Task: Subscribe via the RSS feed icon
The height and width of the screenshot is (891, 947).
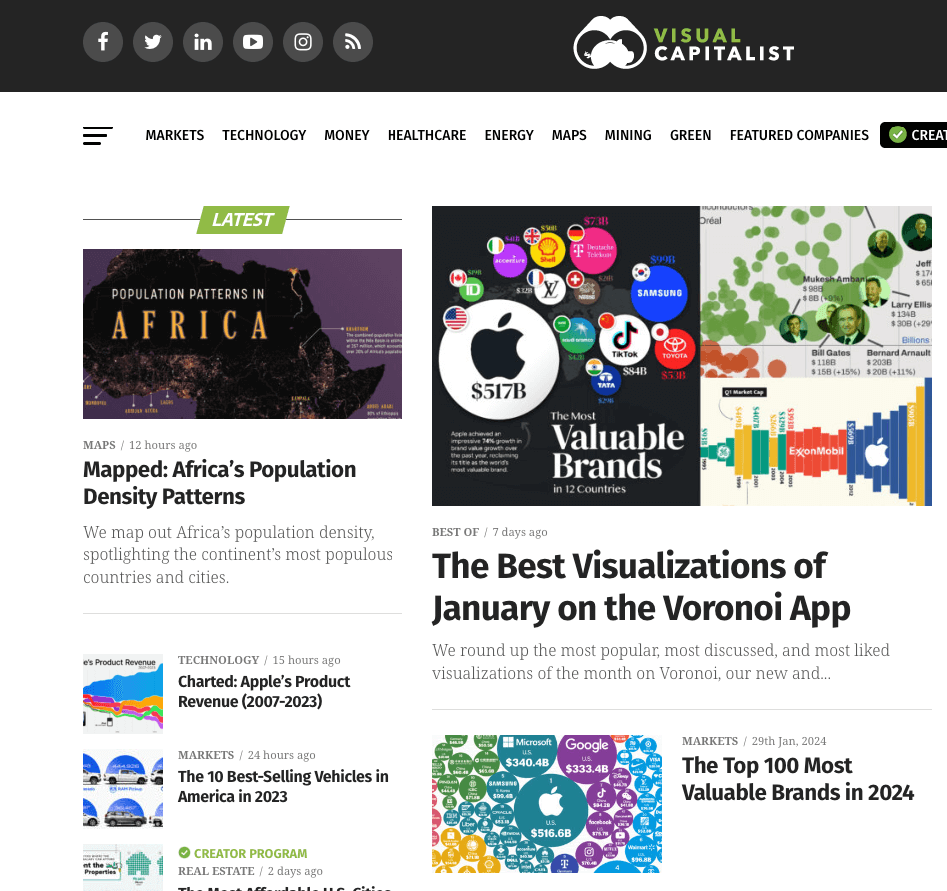Action: (353, 42)
